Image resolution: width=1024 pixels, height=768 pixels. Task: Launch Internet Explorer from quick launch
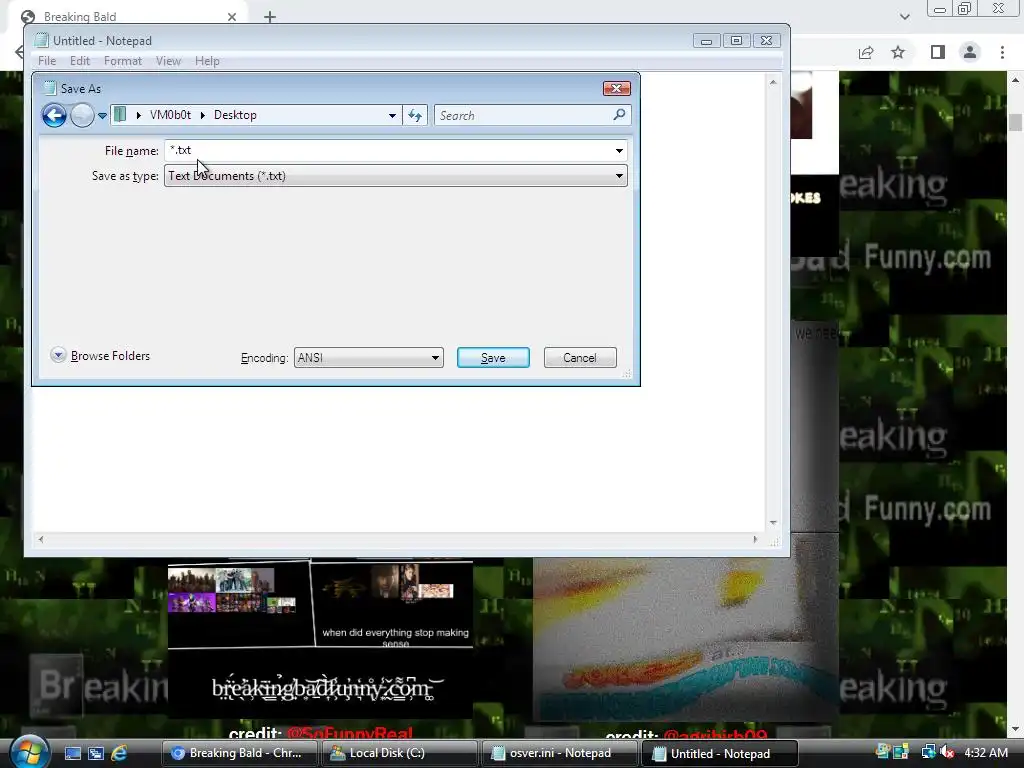120,754
